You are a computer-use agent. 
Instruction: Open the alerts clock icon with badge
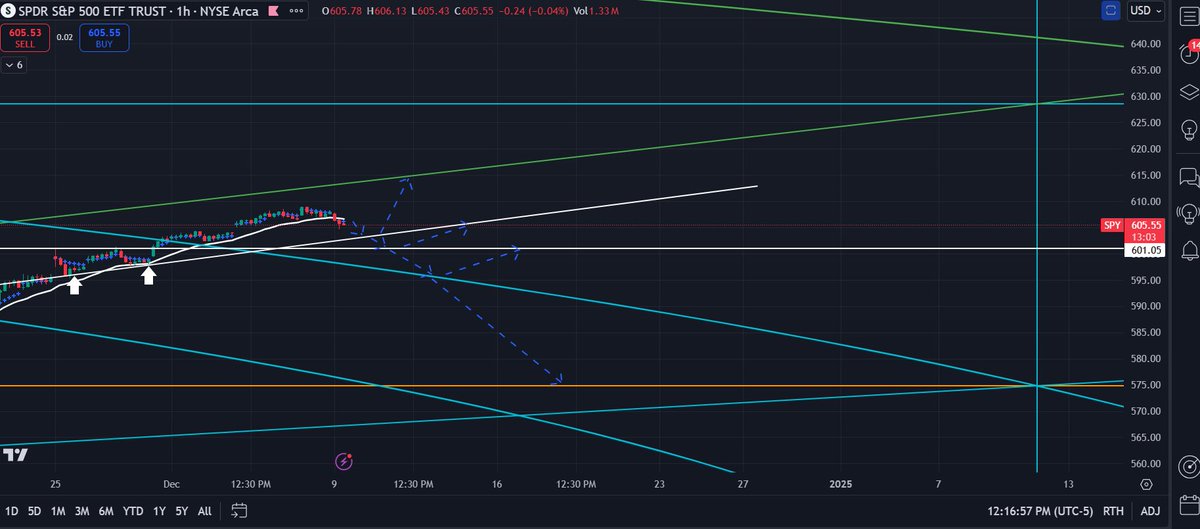[x=1188, y=51]
